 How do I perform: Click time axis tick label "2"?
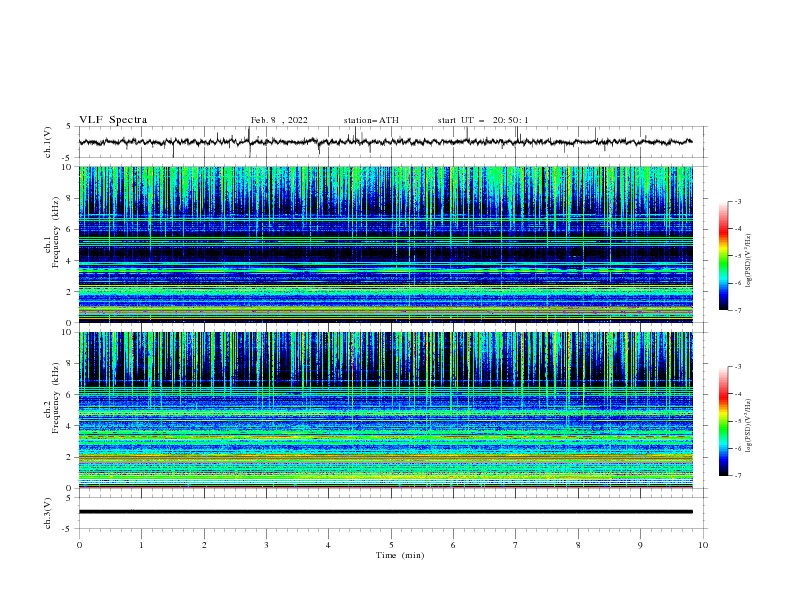(204, 545)
